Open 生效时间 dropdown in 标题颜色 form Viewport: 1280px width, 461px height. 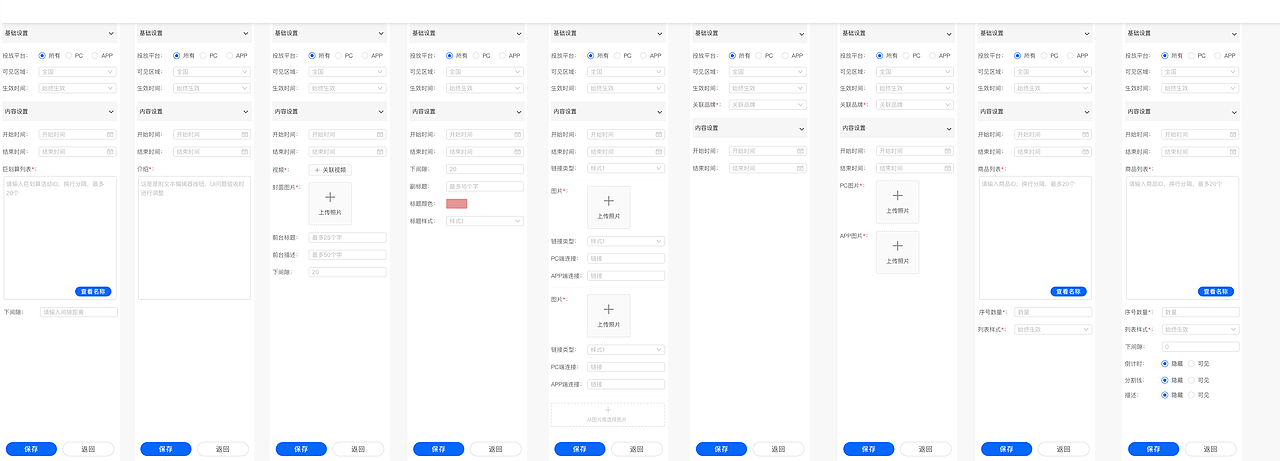click(x=485, y=88)
